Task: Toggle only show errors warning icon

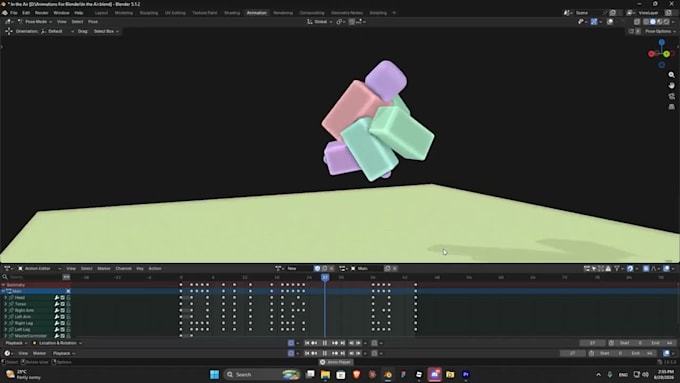Action: tap(608, 269)
